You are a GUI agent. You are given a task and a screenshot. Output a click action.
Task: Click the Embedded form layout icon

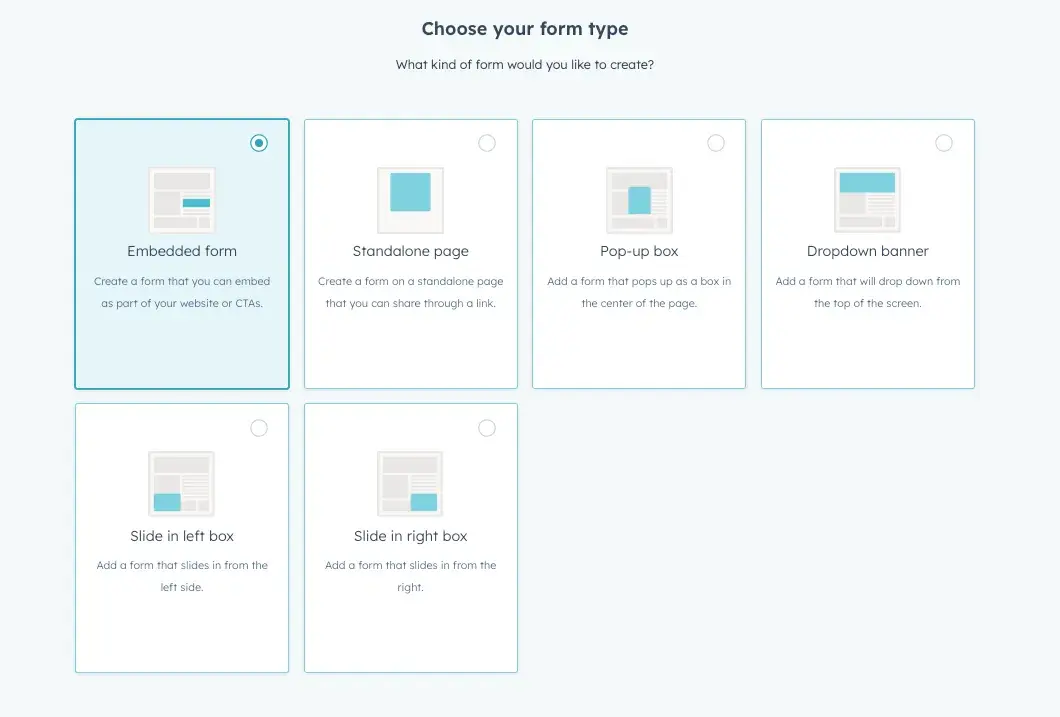point(182,200)
